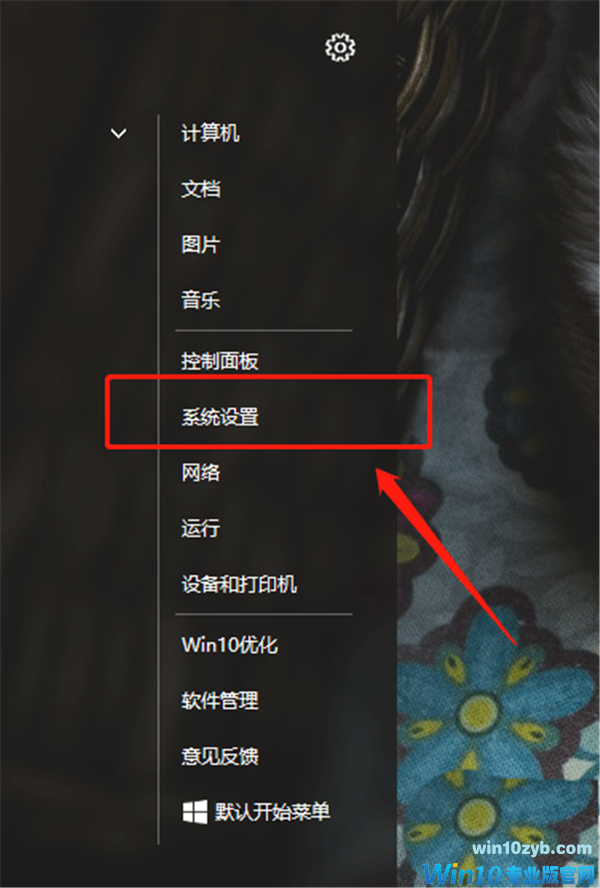Select the 图片 menu entry
600x888 pixels.
(x=201, y=245)
